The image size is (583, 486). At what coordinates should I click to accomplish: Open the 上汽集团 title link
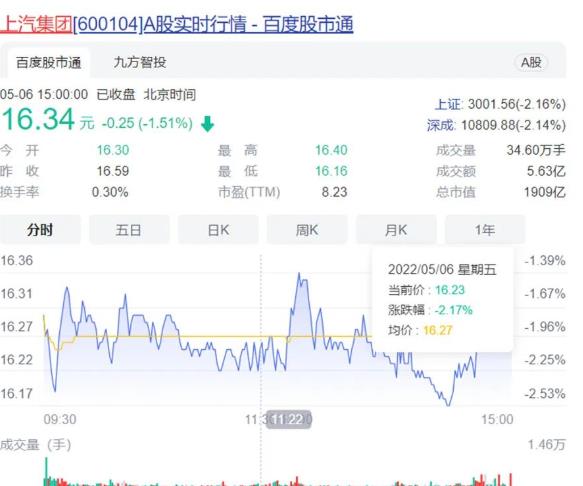pos(36,25)
